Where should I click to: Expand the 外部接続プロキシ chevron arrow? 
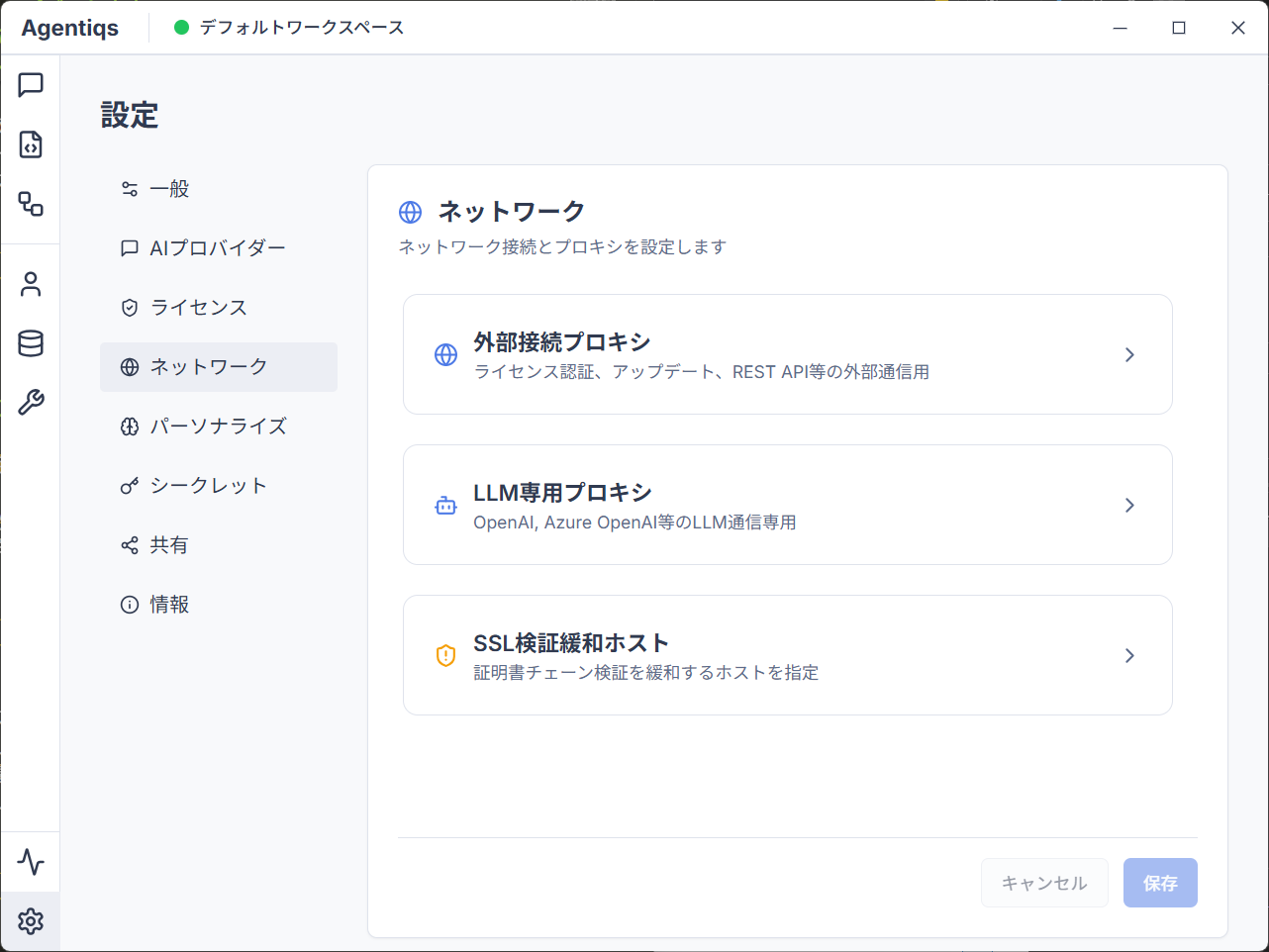pyautogui.click(x=1129, y=354)
